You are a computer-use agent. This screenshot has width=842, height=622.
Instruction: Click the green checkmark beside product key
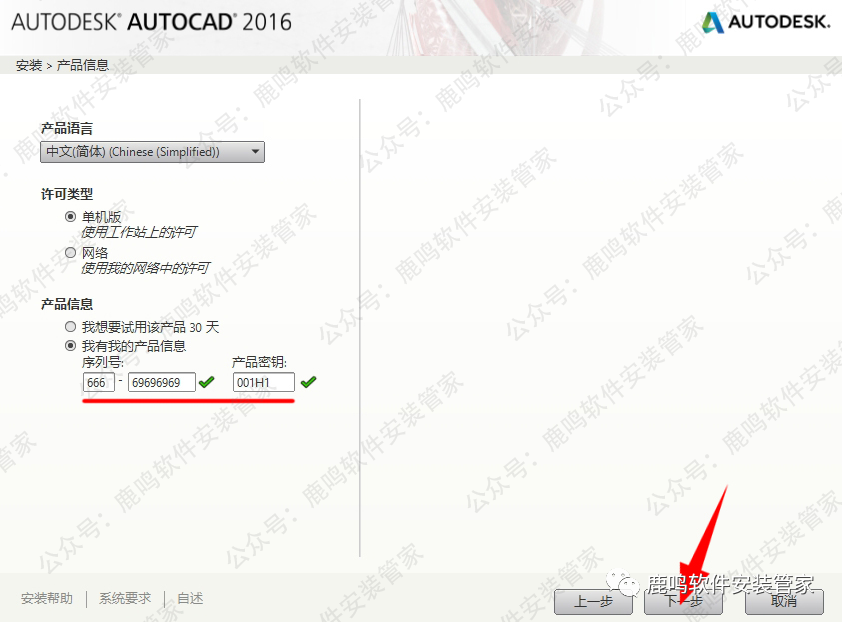308,382
